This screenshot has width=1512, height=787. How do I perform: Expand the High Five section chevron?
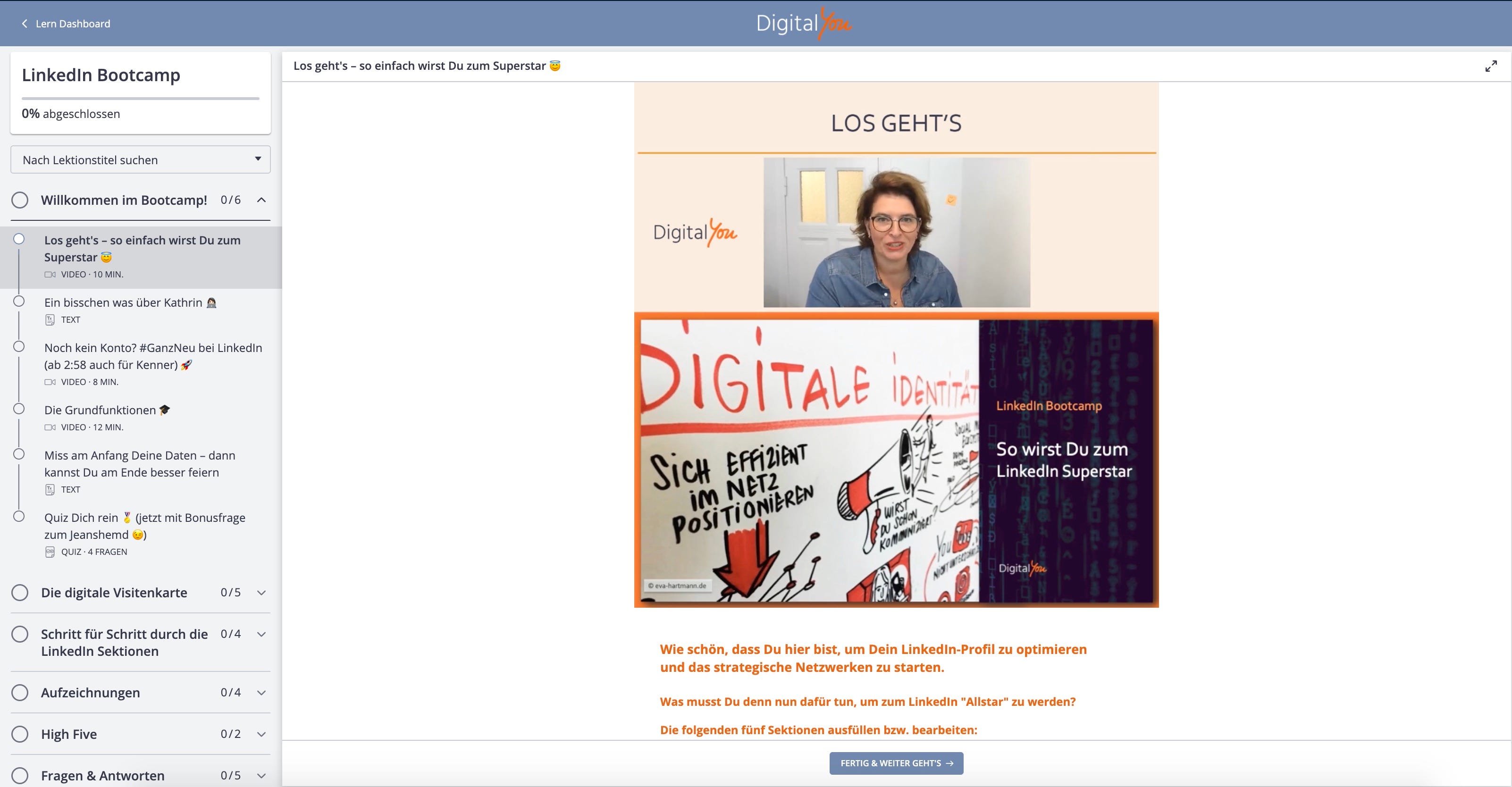(x=262, y=734)
